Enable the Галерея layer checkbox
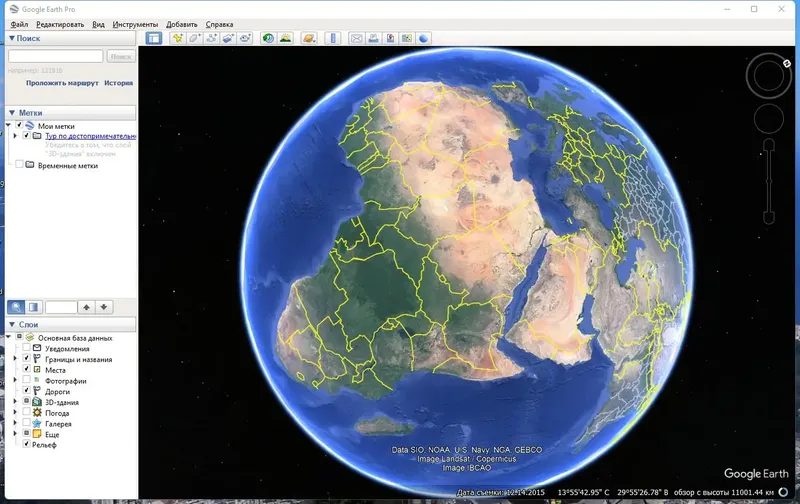Screen dimensions: 800x504 27,423
